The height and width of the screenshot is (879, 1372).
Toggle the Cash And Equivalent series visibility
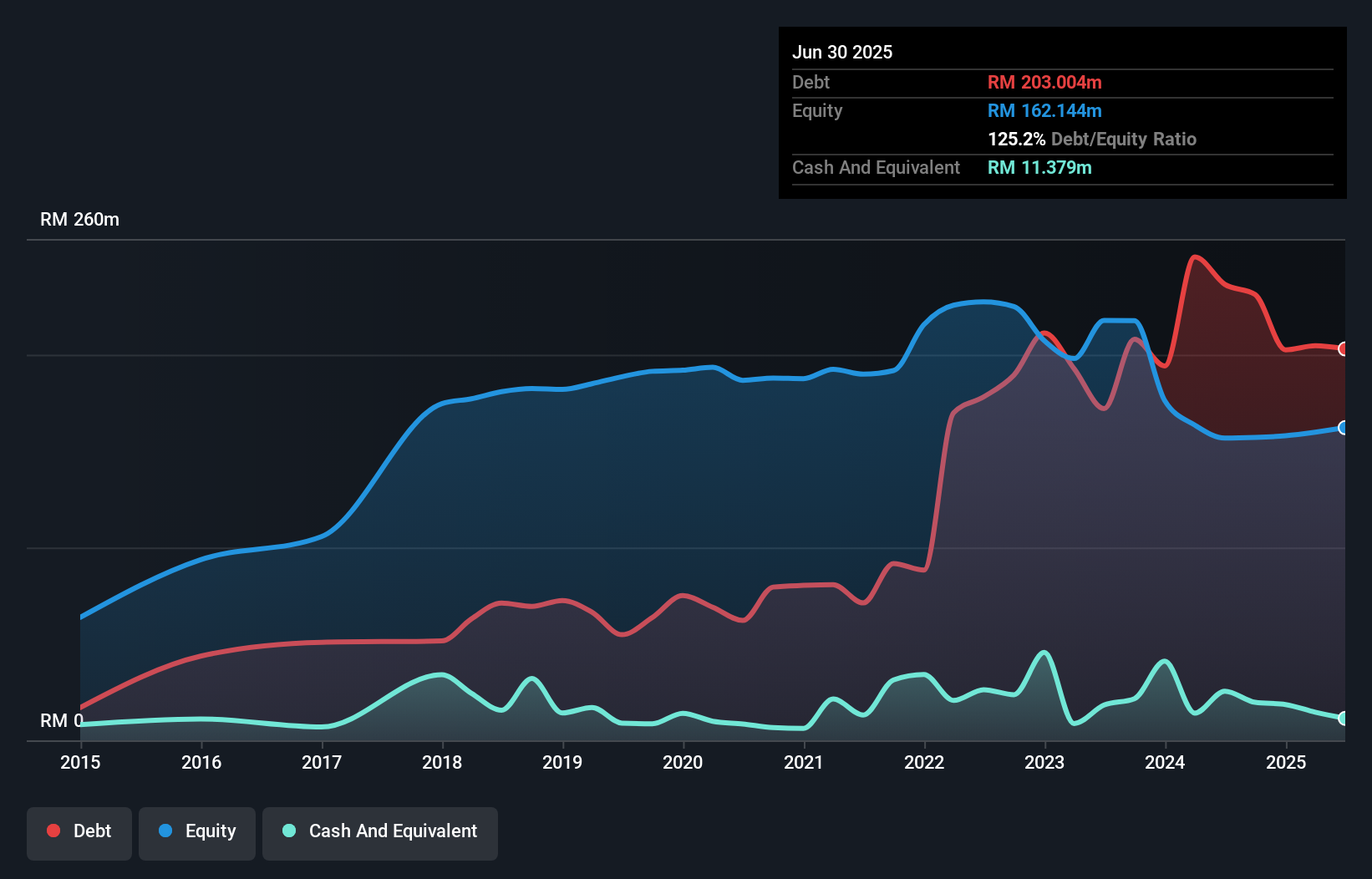(380, 831)
